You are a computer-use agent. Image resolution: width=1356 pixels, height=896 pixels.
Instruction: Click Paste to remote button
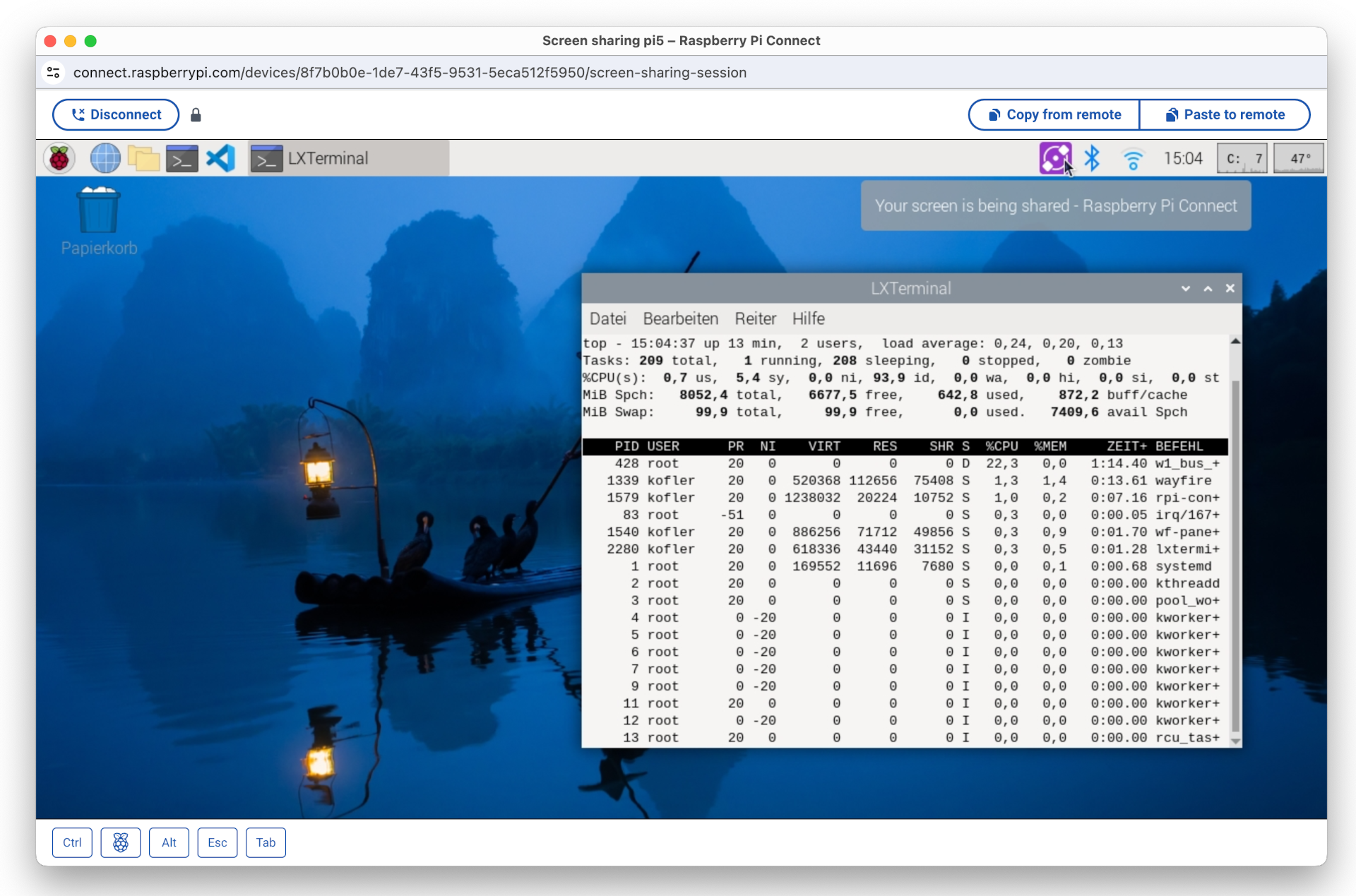coord(1225,114)
